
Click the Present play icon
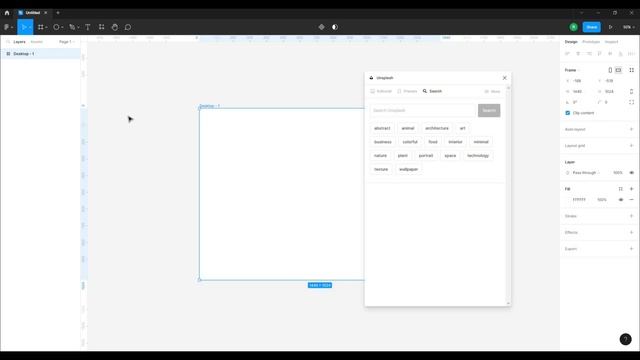pos(611,27)
